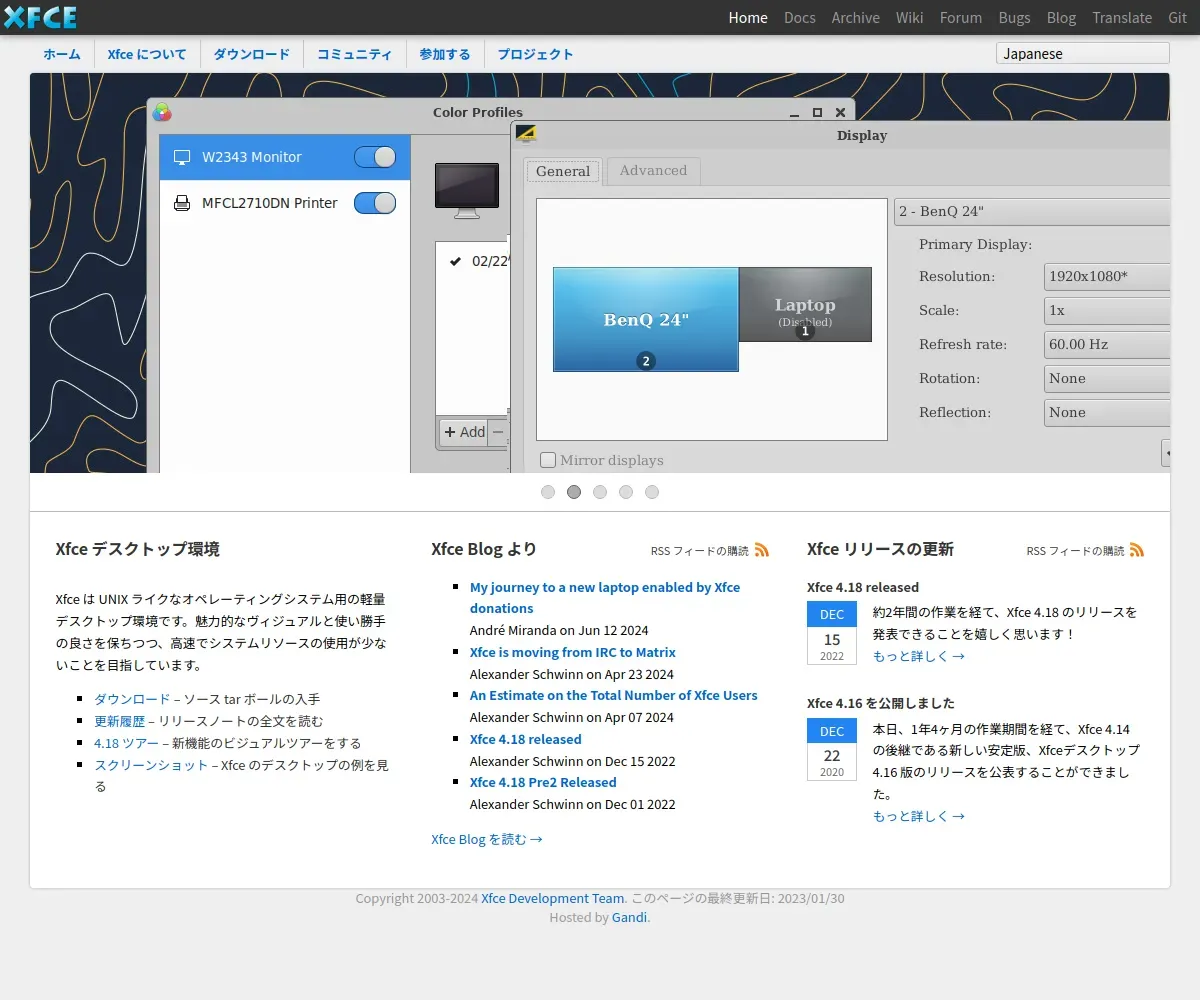Click the W2343 Monitor device icon
Viewport: 1200px width, 1000px height.
182,157
